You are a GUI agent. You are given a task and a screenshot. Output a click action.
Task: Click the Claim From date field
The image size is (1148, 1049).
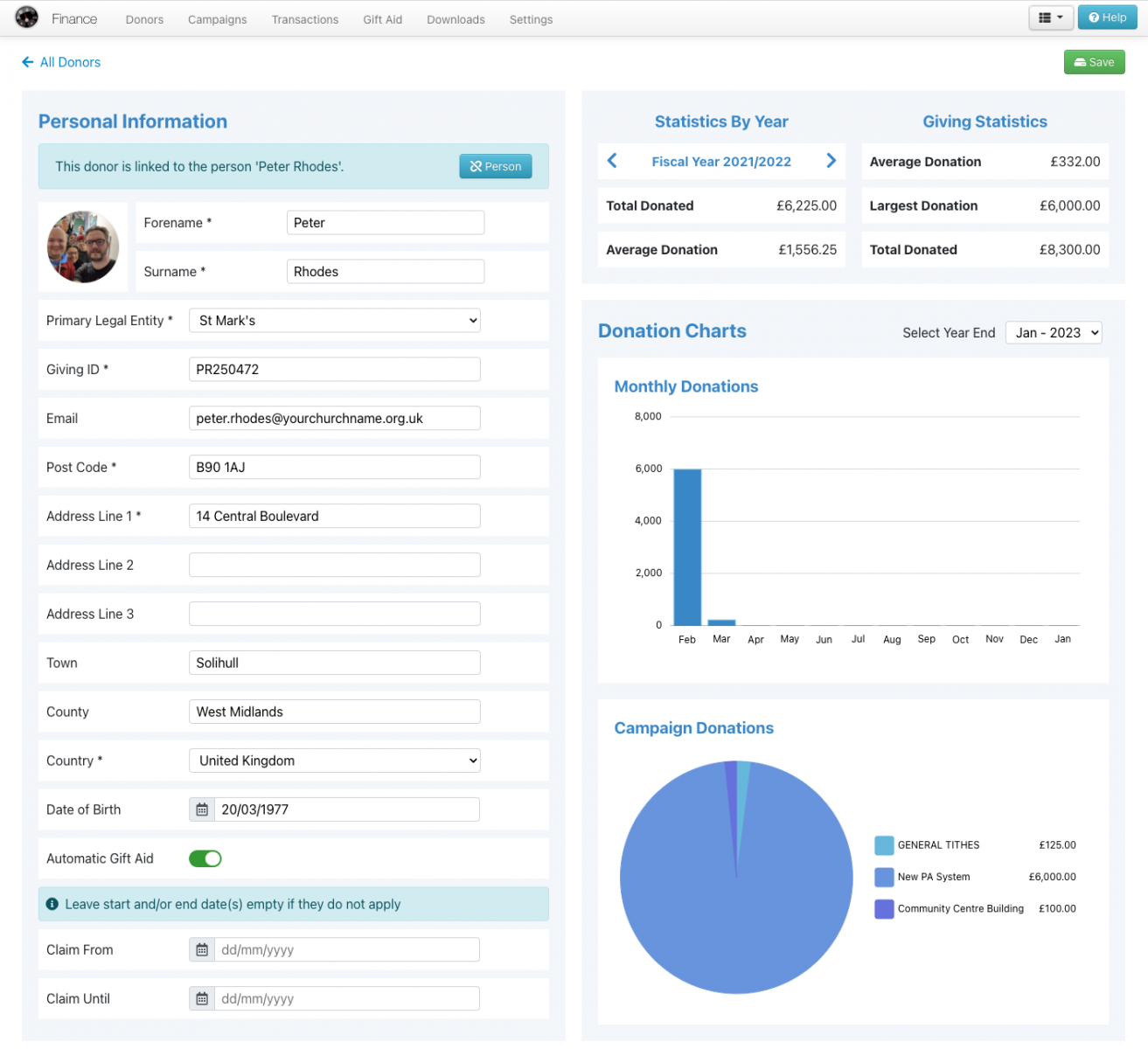tap(347, 949)
